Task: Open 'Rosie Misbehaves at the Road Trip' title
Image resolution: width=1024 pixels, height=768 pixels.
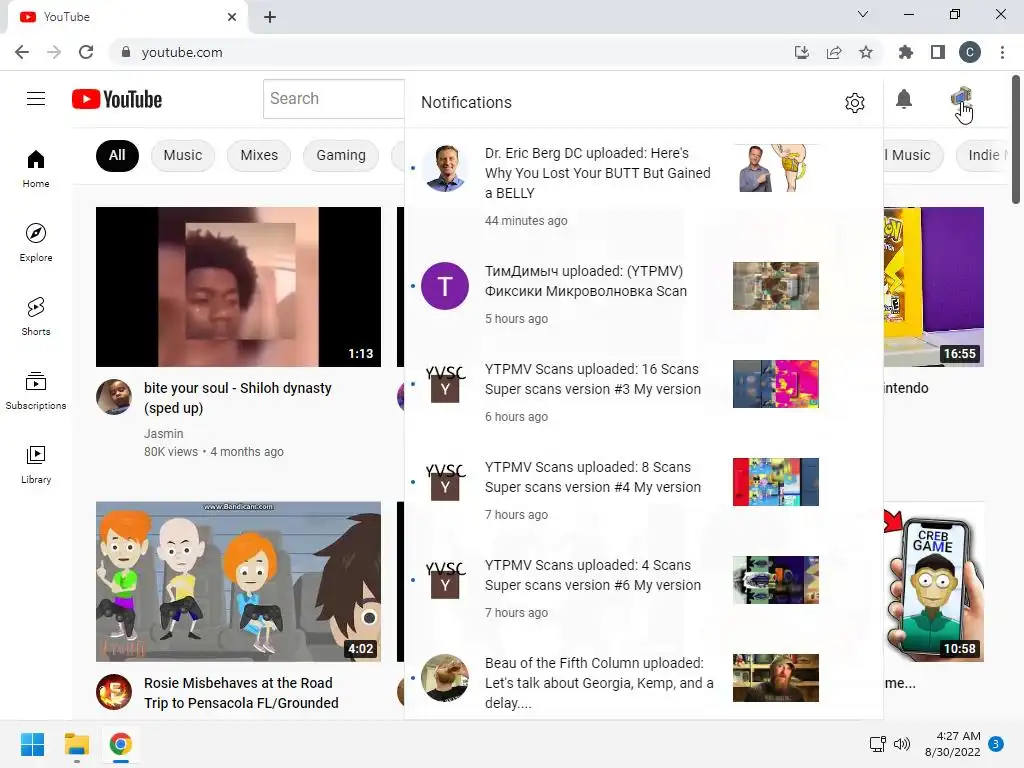Action: coord(241,693)
